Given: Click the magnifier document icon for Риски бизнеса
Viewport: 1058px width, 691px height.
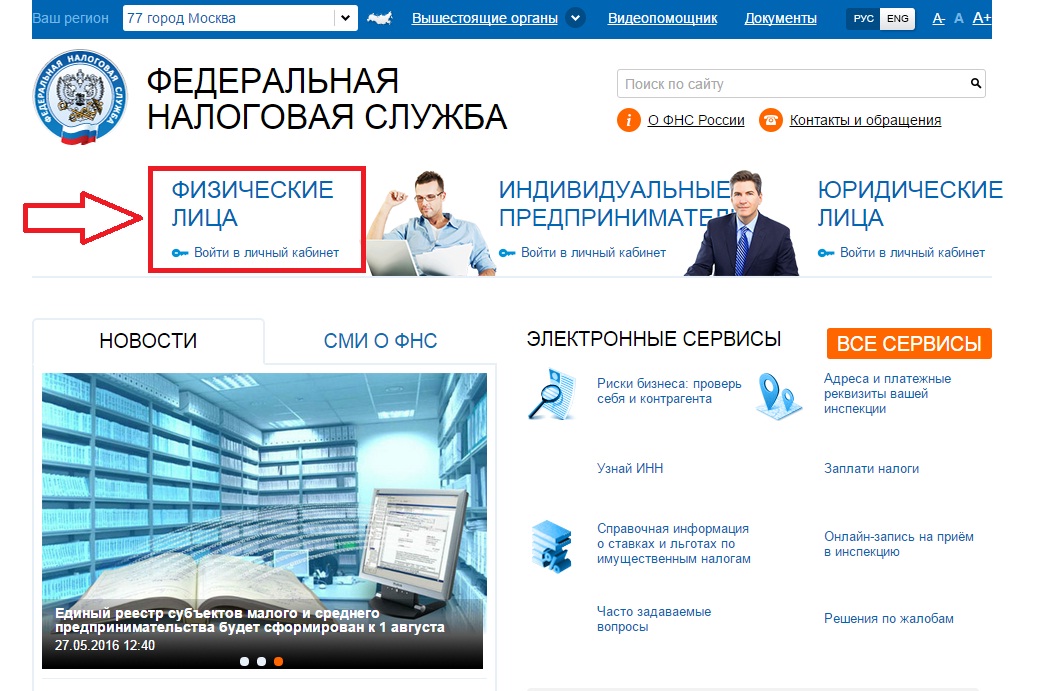Looking at the screenshot, I should tap(552, 394).
